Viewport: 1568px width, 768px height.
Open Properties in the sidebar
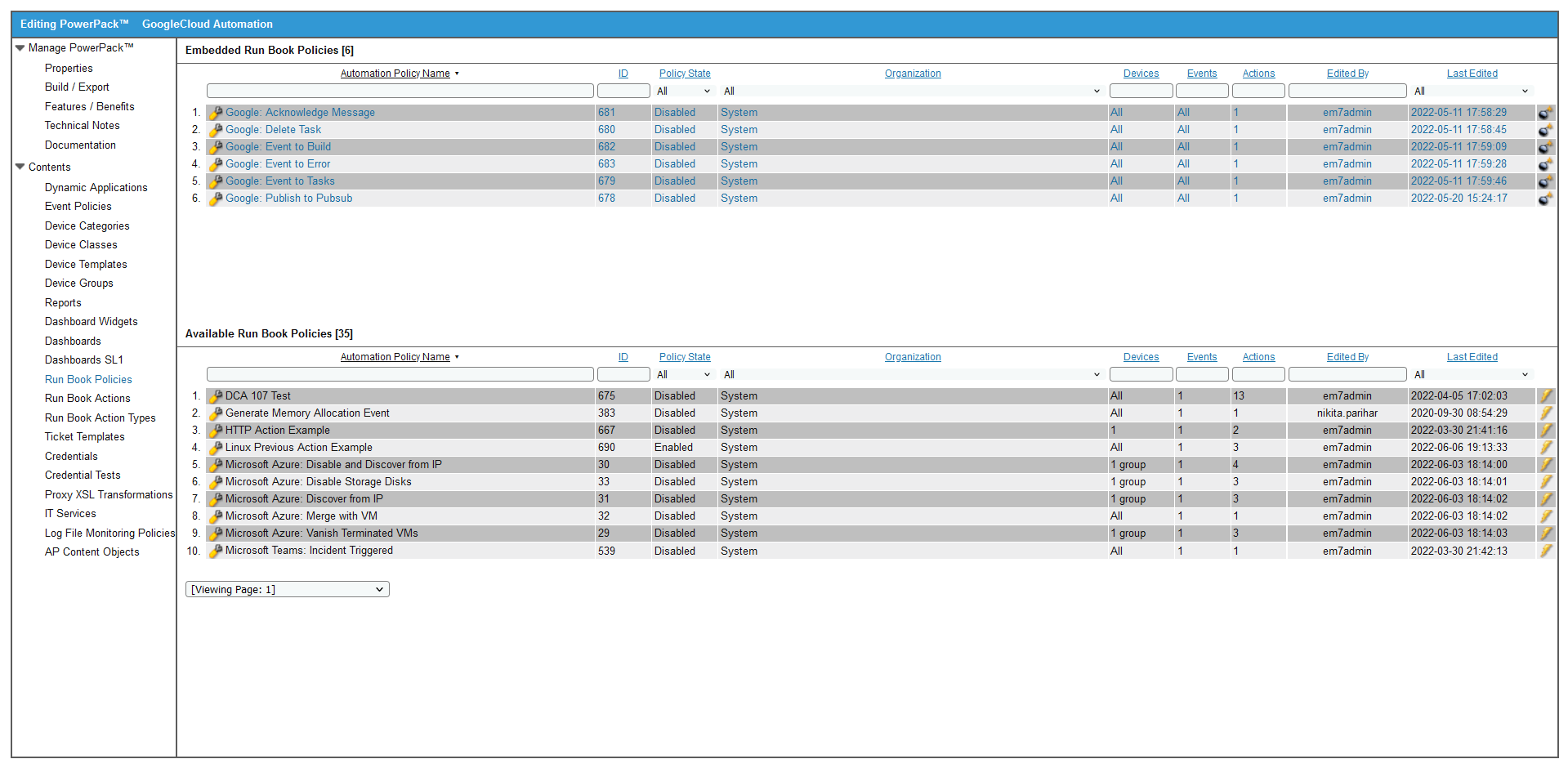tap(69, 69)
